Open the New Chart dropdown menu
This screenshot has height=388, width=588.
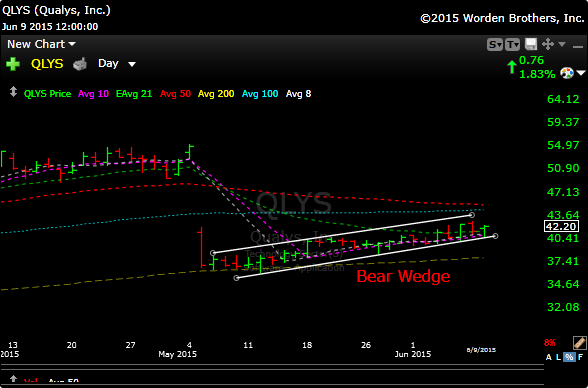pyautogui.click(x=41, y=44)
